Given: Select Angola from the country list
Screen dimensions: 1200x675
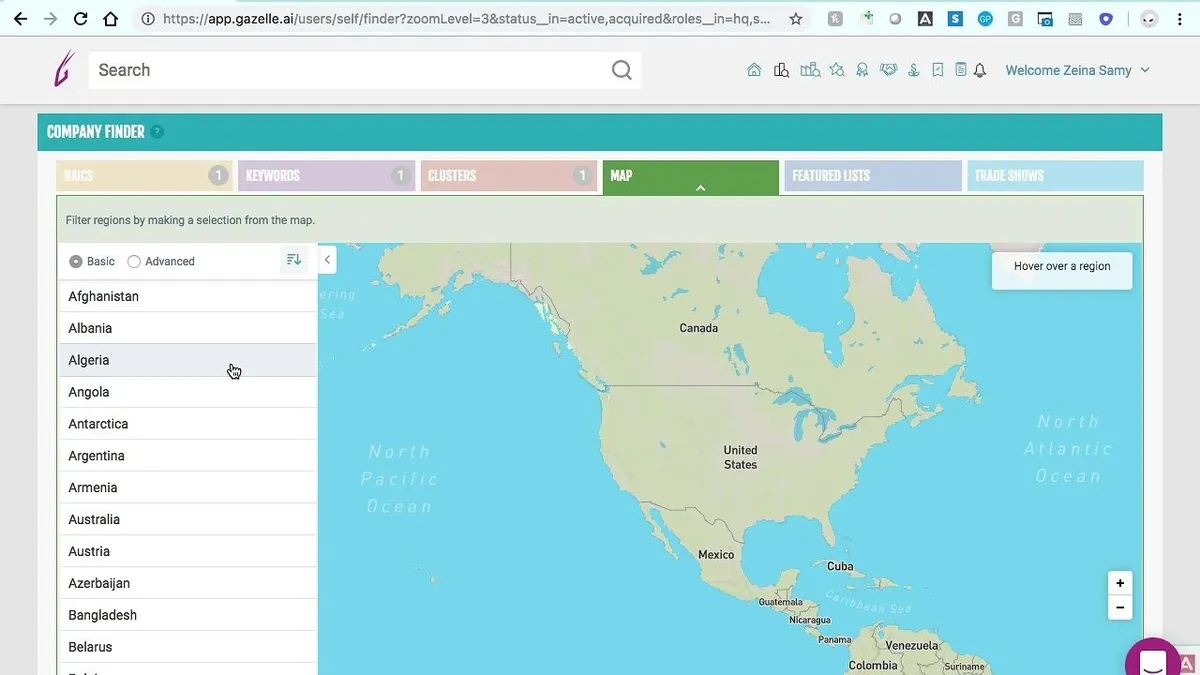Looking at the screenshot, I should pyautogui.click(x=187, y=392).
